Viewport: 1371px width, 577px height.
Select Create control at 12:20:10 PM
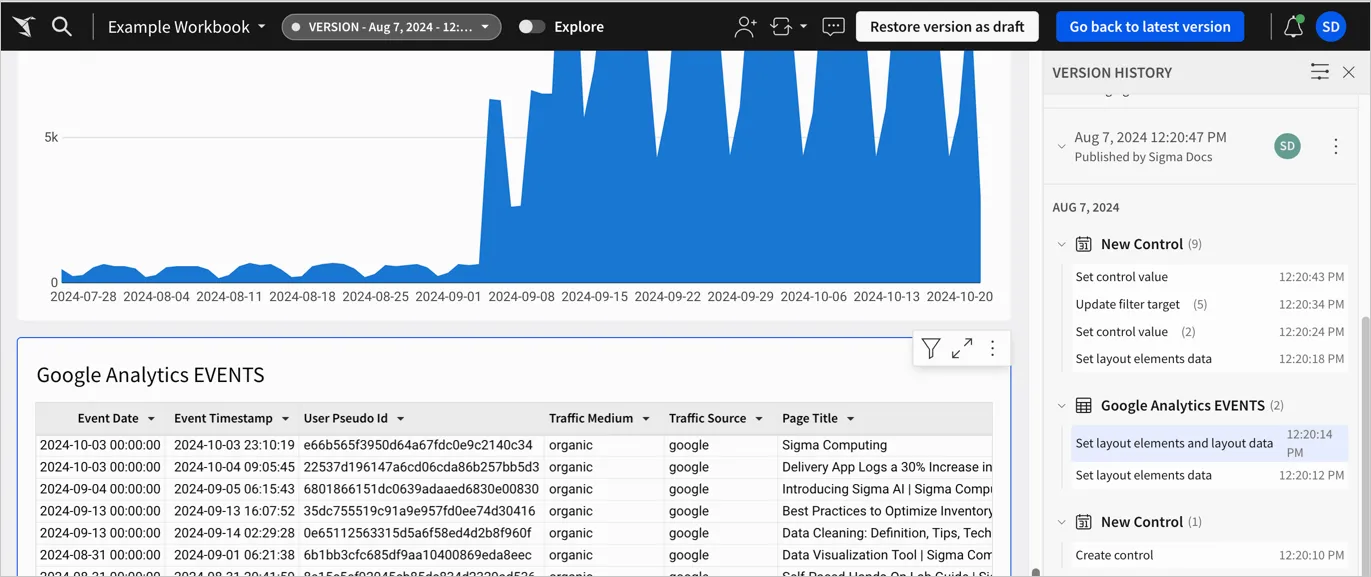coord(1209,555)
